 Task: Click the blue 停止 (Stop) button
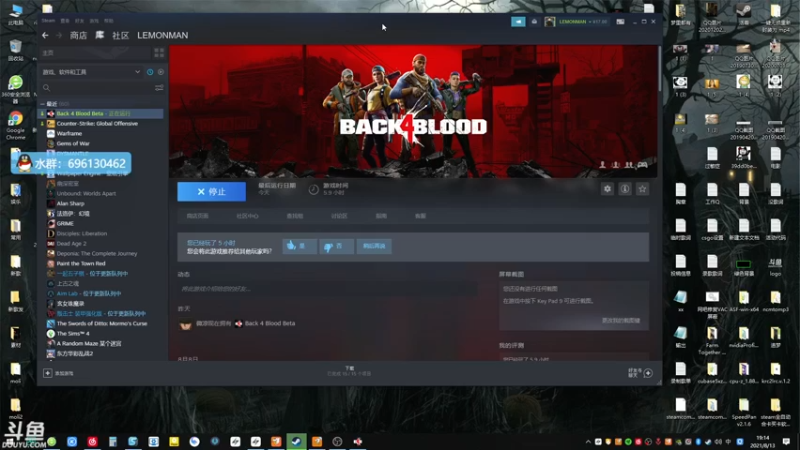(x=211, y=192)
